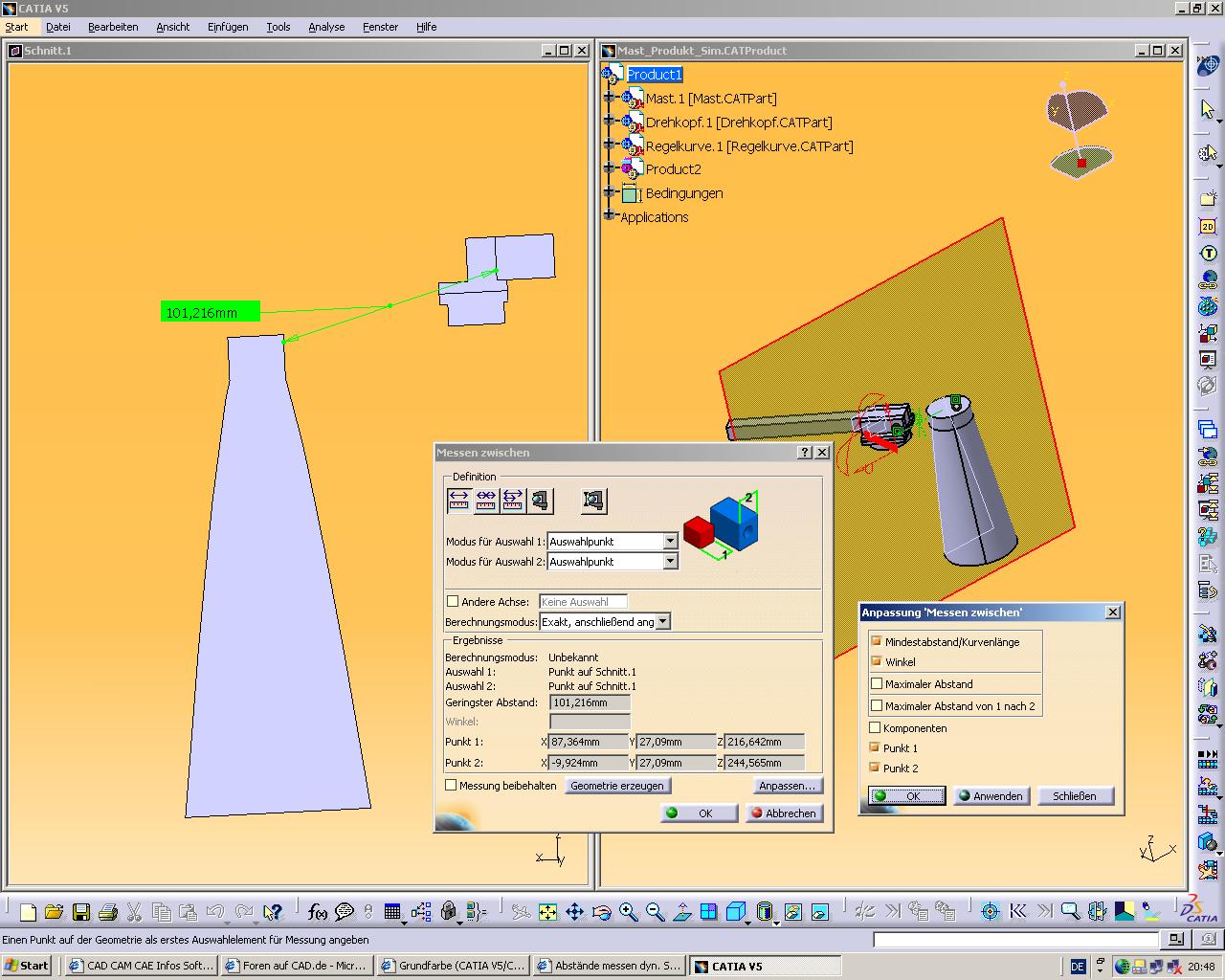
Task: Click the 'Anpassen...' button
Action: click(787, 786)
